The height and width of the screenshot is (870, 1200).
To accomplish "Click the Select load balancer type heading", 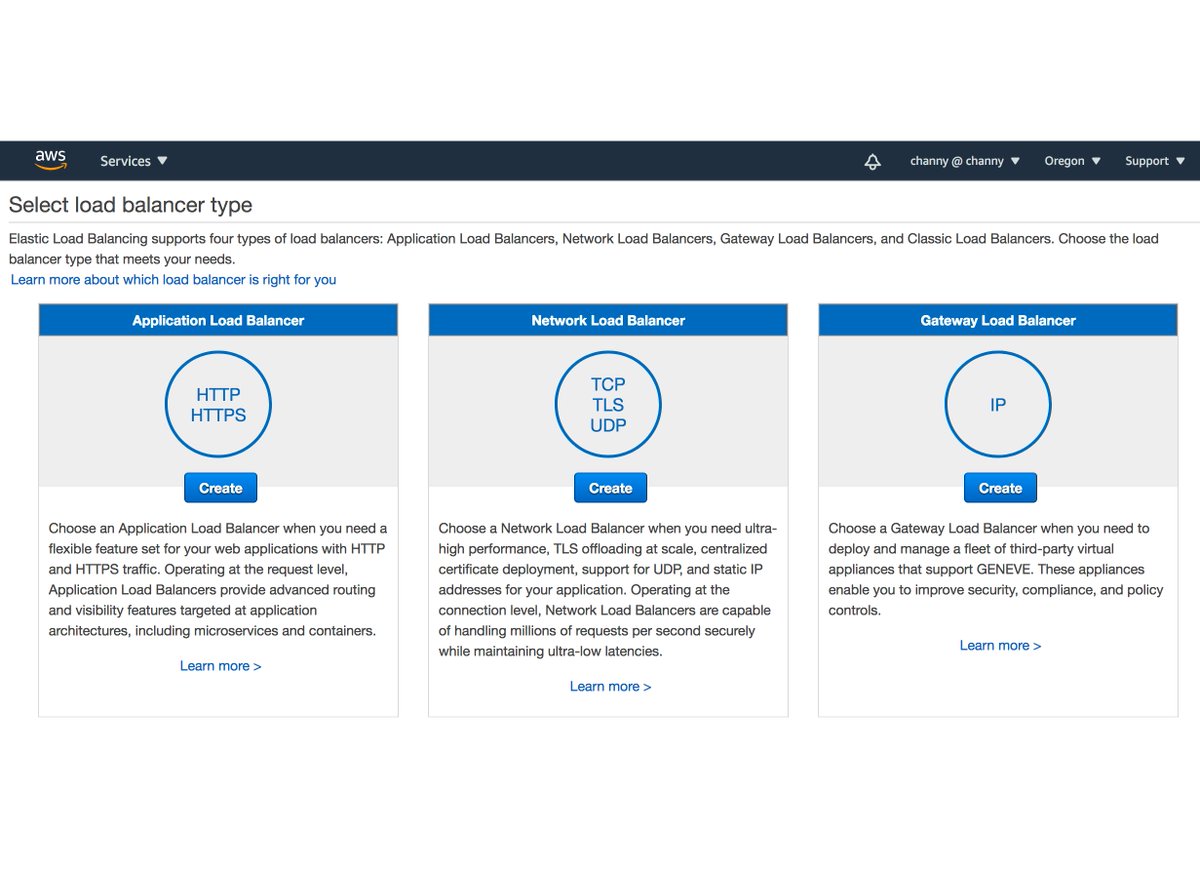I will pyautogui.click(x=131, y=205).
